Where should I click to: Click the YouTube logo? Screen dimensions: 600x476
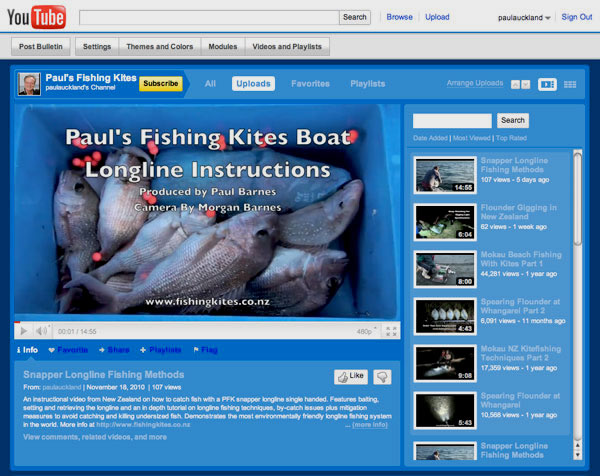37,17
